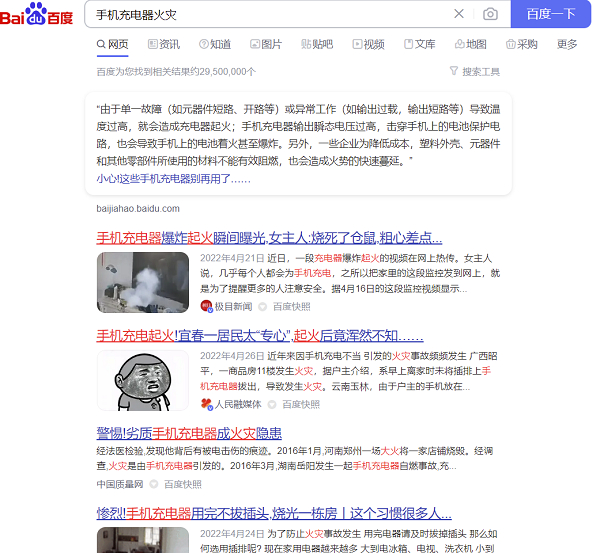
Task: Click the 贴 icon on 贴吧 tab
Action: 306,44
